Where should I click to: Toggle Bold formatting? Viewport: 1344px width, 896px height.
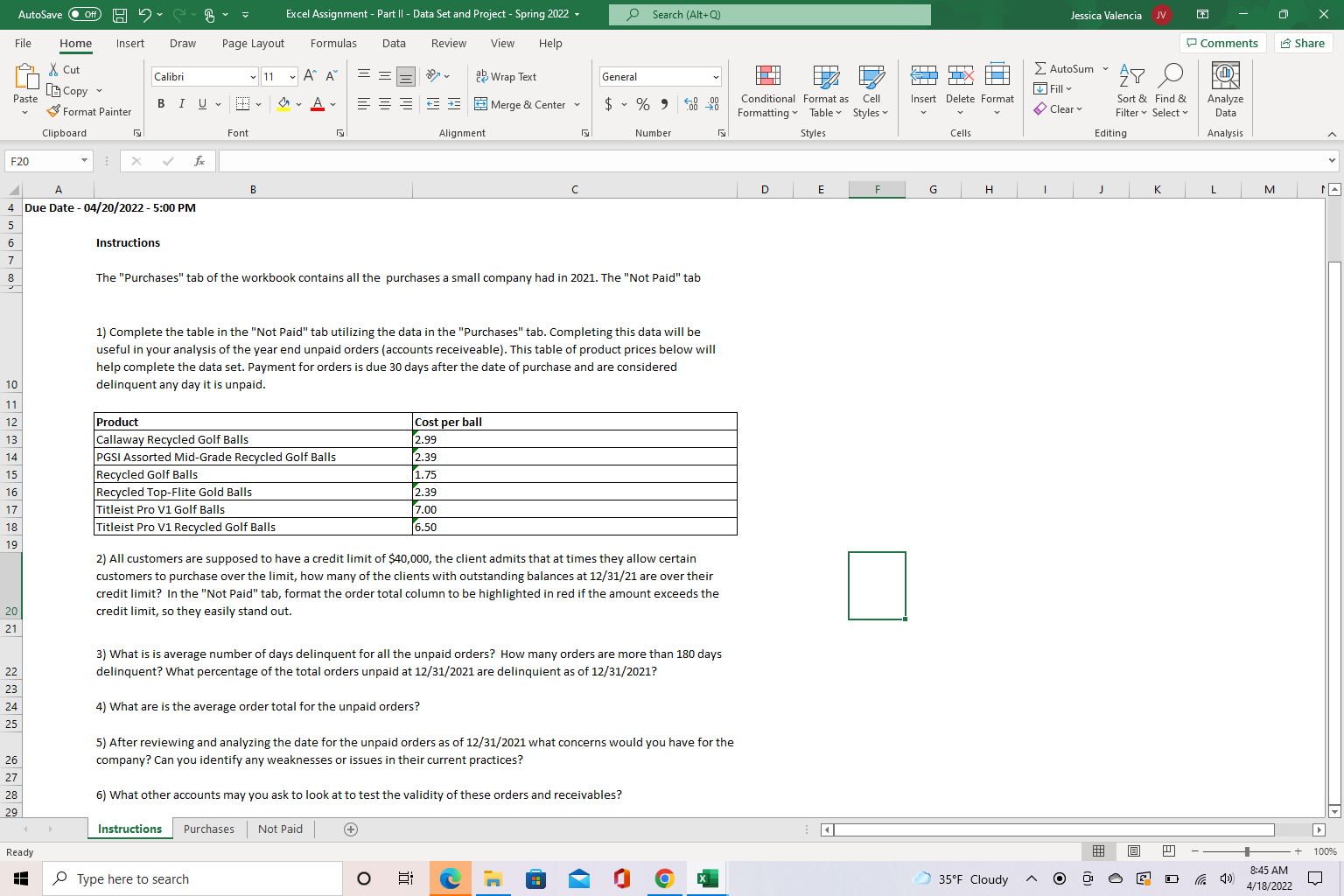160,103
